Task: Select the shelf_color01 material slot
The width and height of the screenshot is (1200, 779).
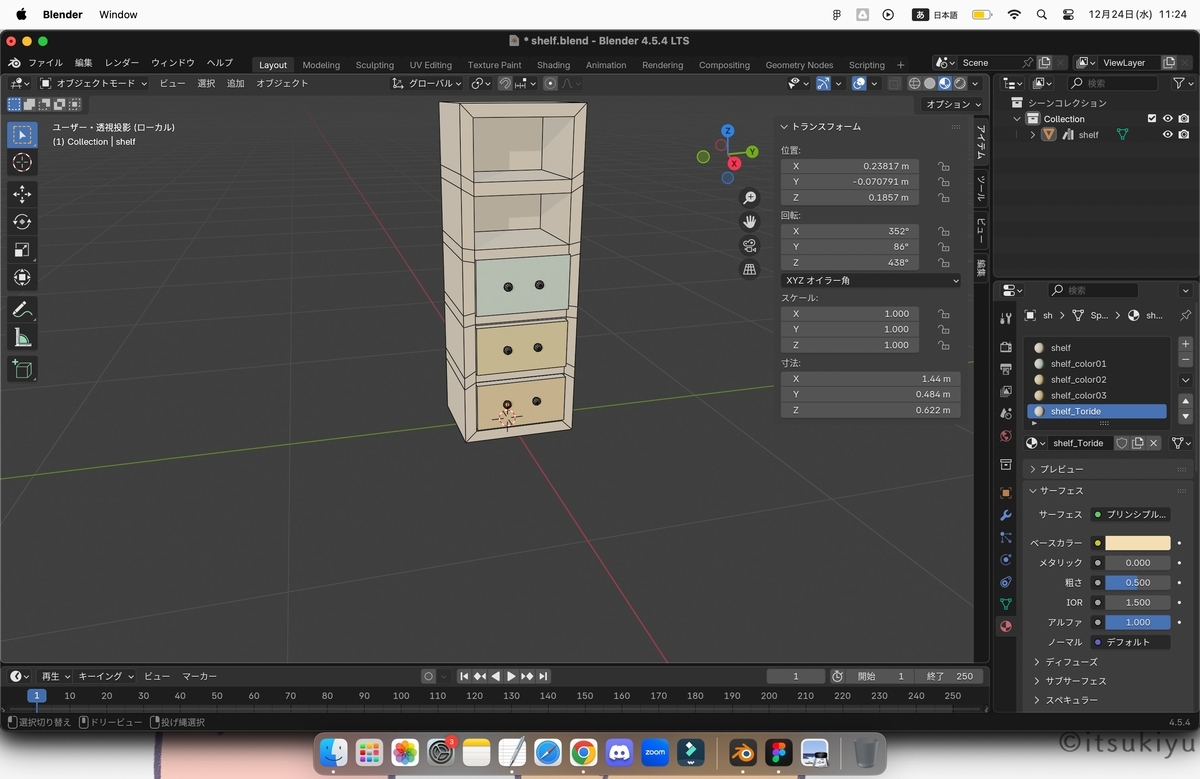Action: tap(1096, 364)
